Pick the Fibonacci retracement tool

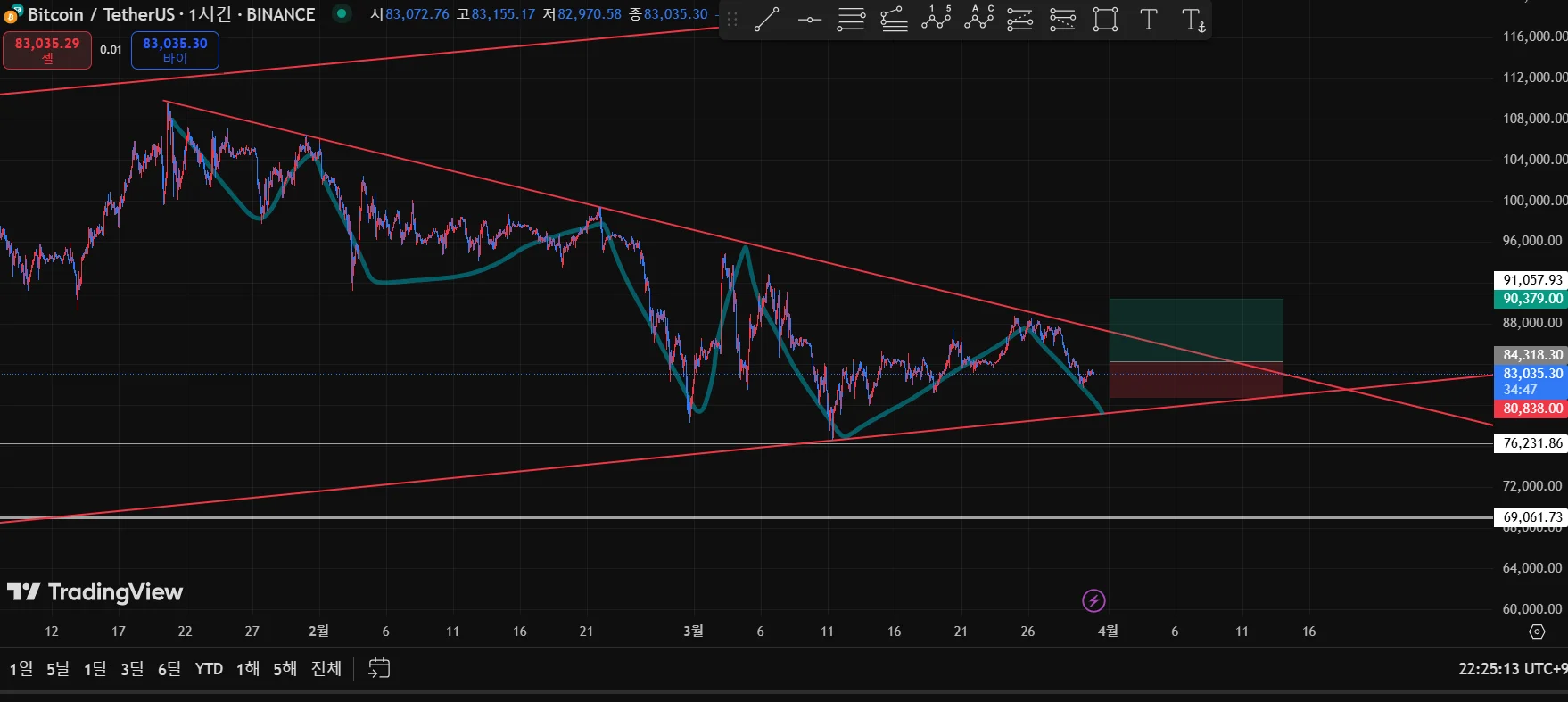851,20
